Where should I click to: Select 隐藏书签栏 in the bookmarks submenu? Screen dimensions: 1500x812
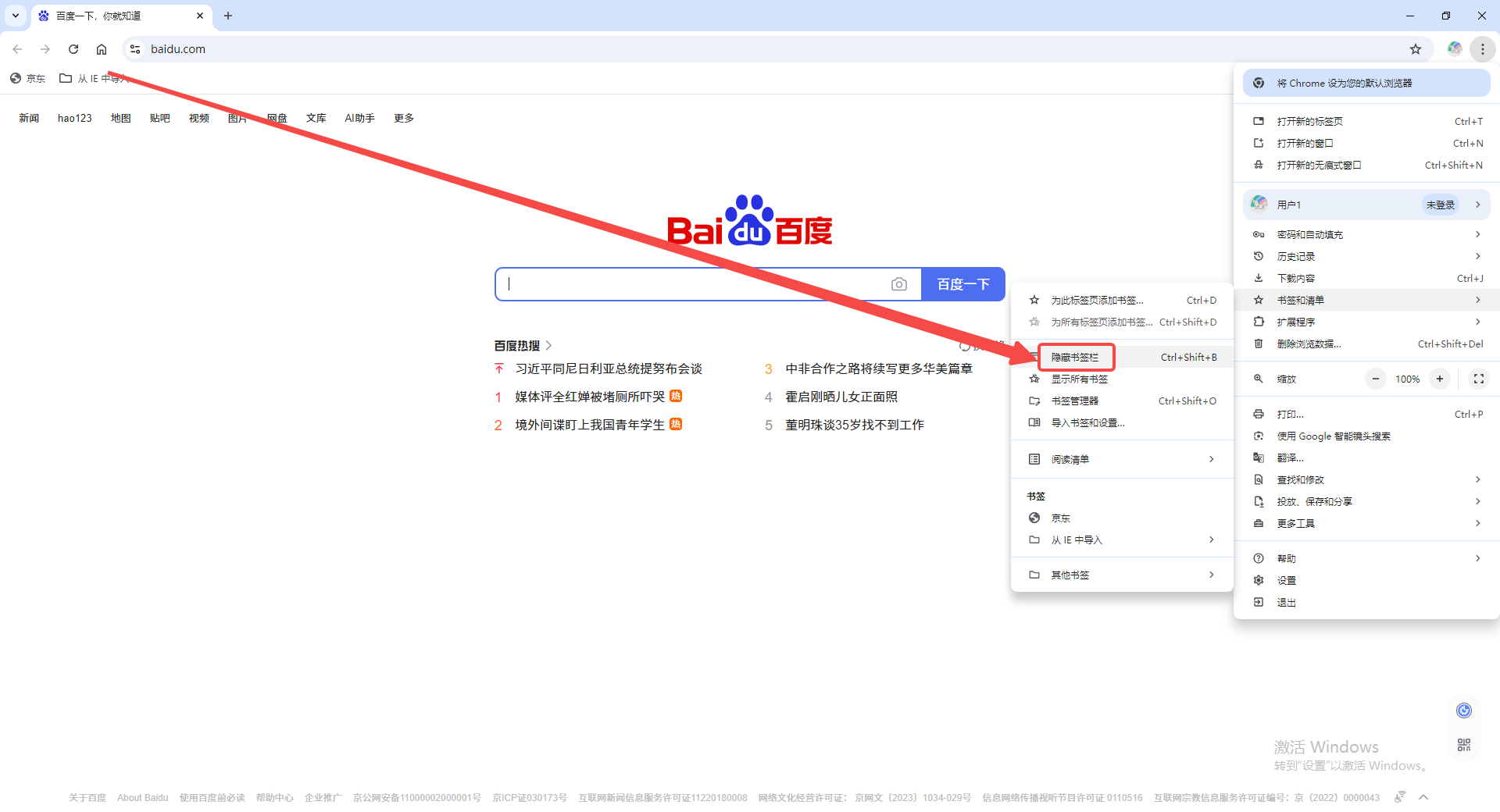coord(1122,357)
